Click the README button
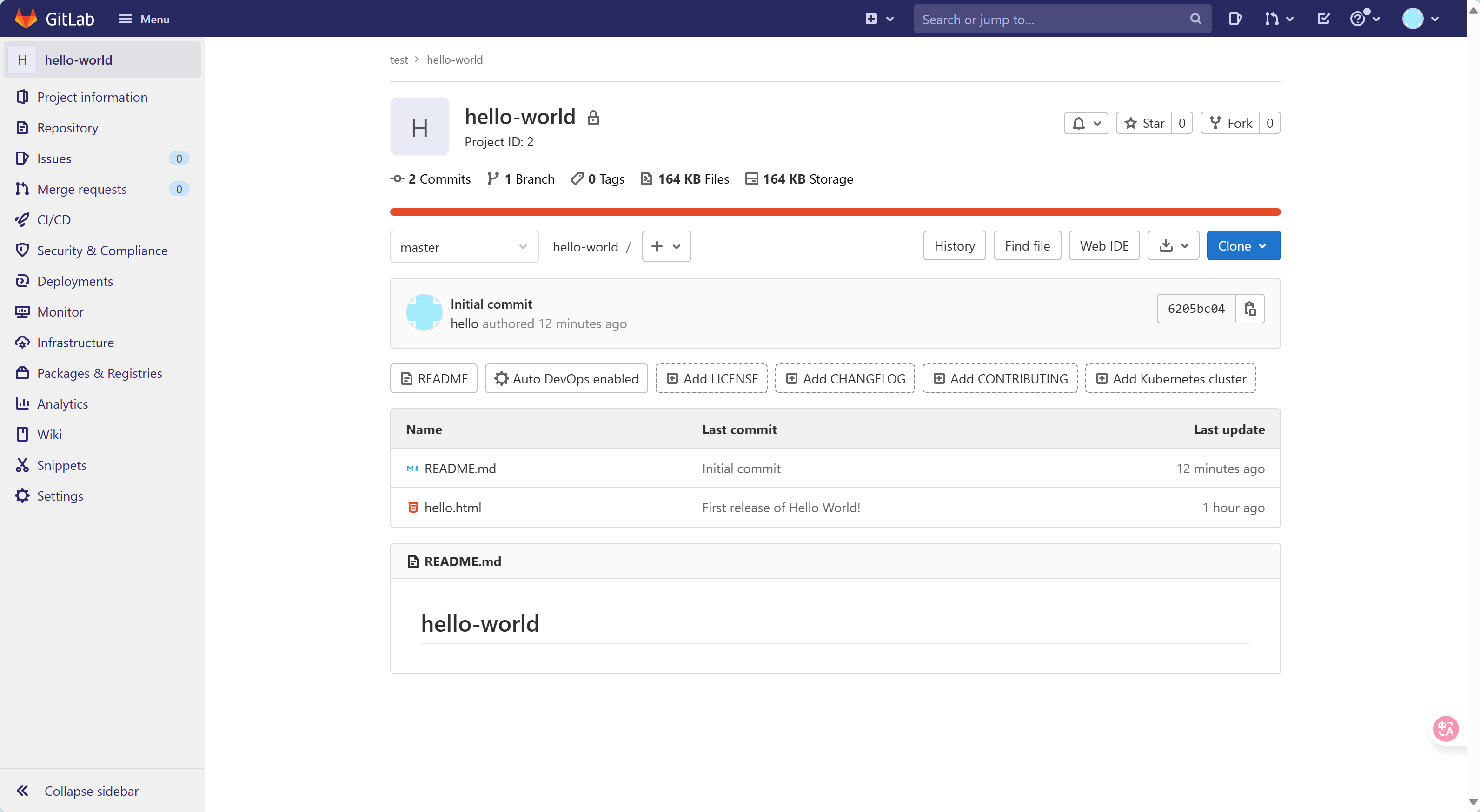1480x812 pixels. click(x=434, y=378)
